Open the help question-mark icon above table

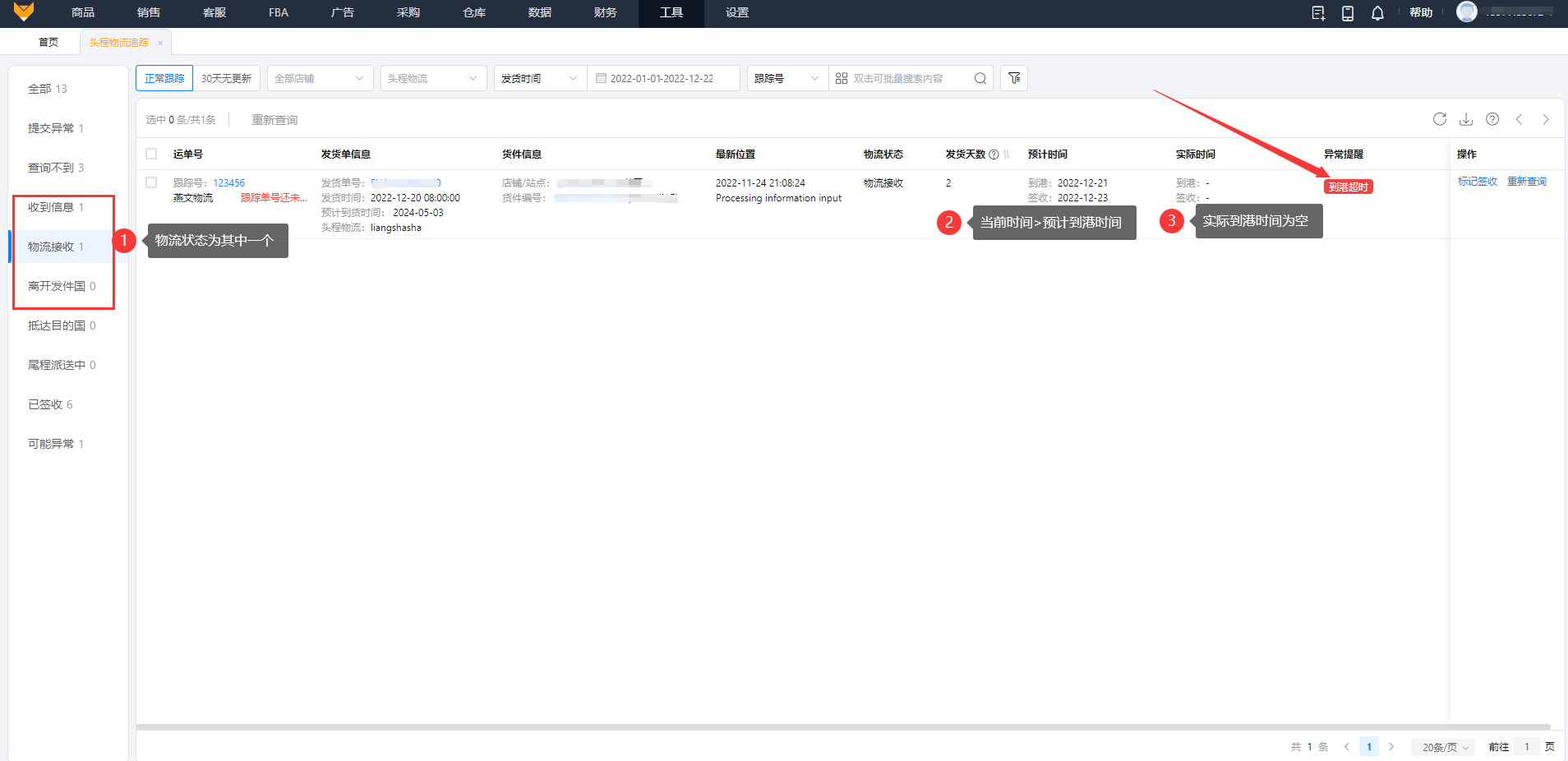coord(1492,119)
